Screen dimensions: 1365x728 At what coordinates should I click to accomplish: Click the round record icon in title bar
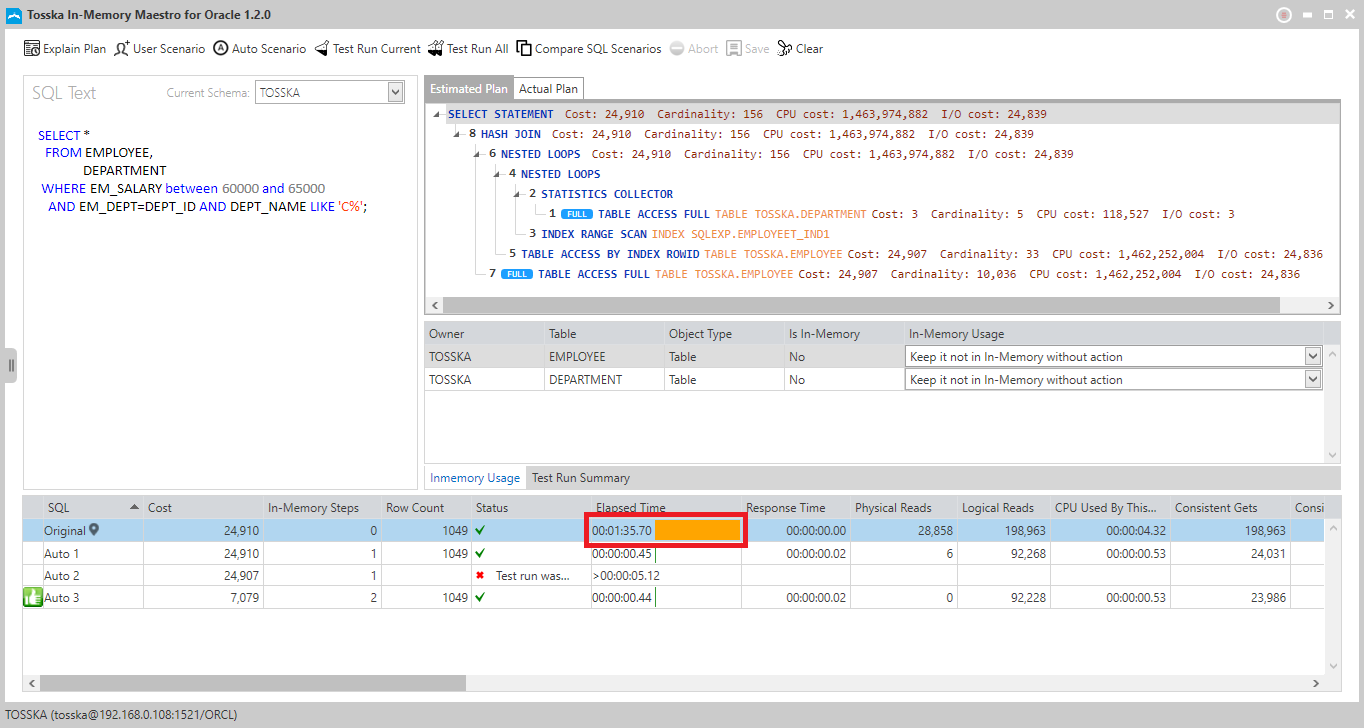(1284, 15)
